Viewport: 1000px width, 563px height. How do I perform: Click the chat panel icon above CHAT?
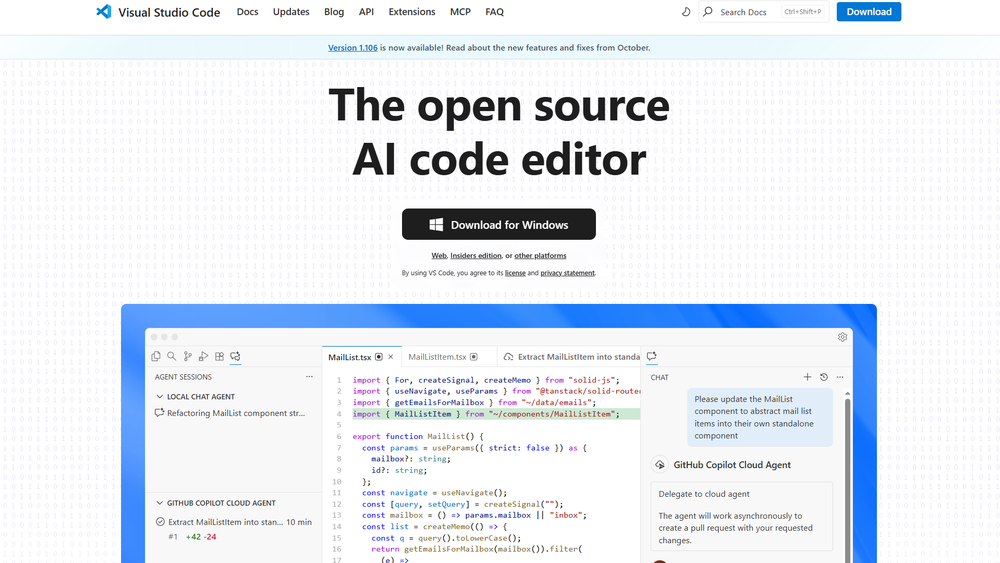[652, 356]
